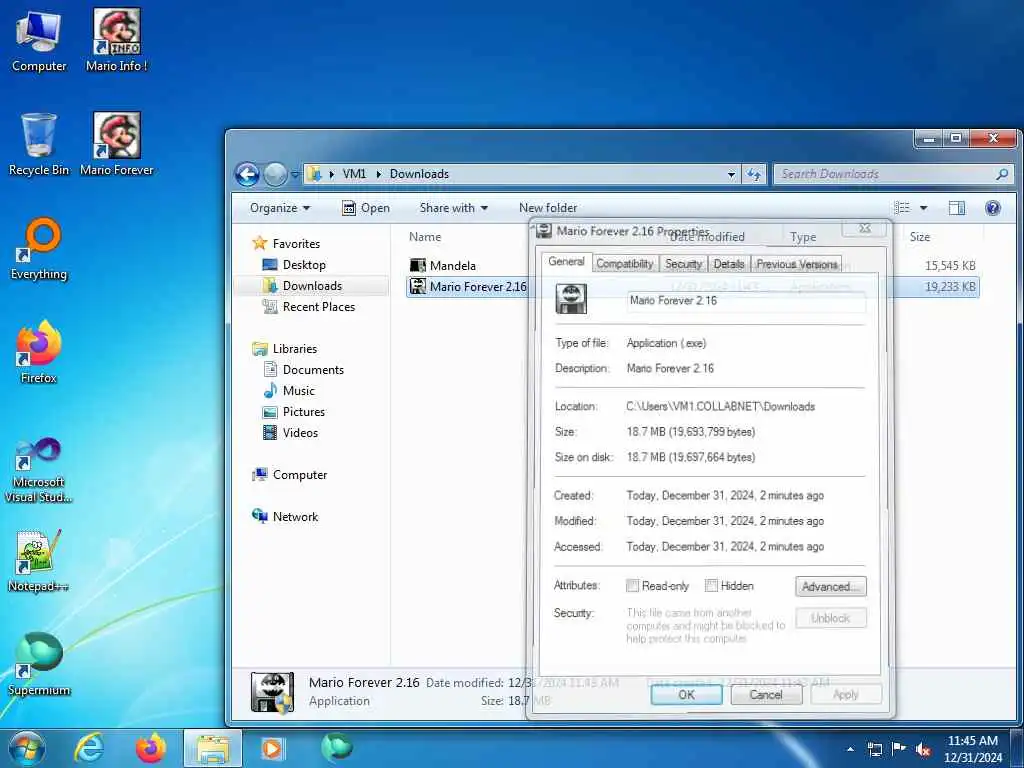Select Pictures library
This screenshot has width=1024, height=768.
[x=304, y=411]
